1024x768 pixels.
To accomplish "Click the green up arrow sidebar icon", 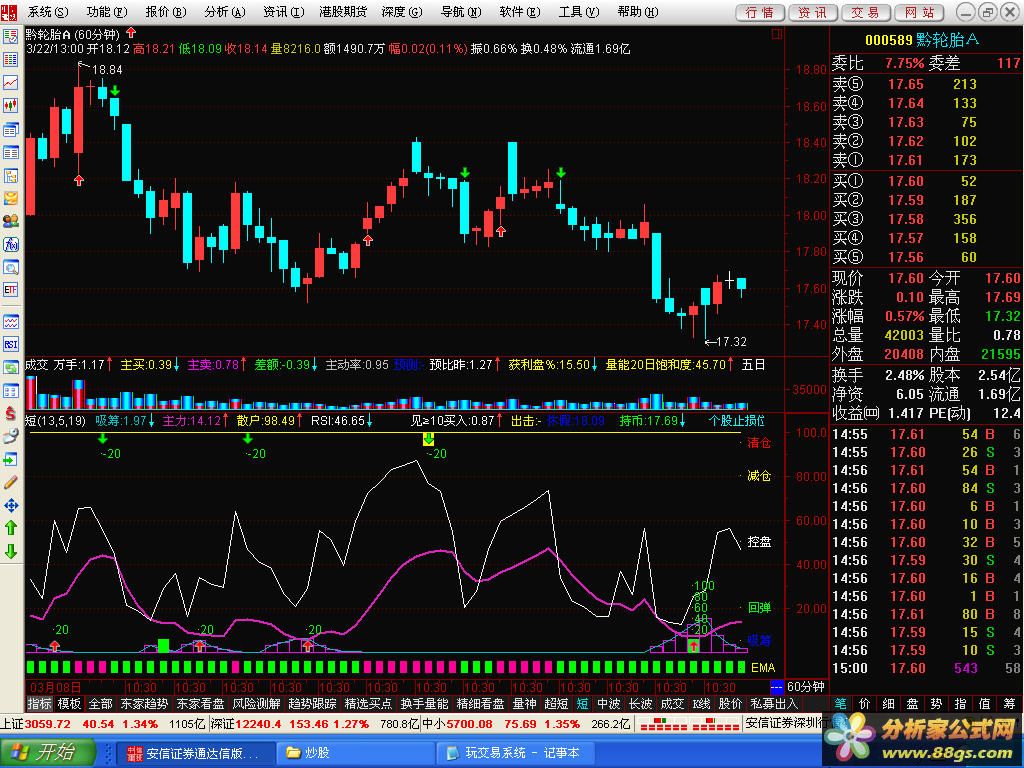I will (x=10, y=528).
